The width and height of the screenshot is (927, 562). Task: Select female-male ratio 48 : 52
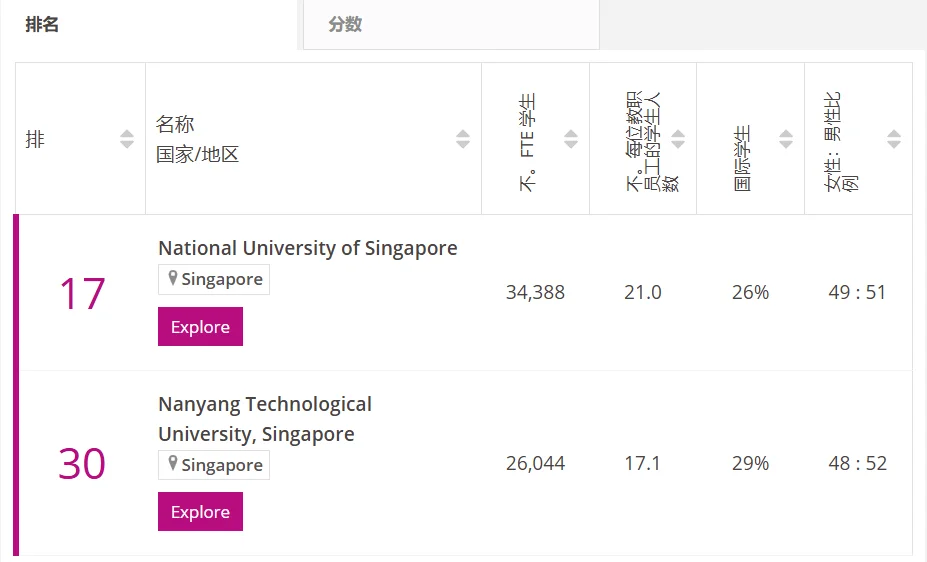click(857, 463)
